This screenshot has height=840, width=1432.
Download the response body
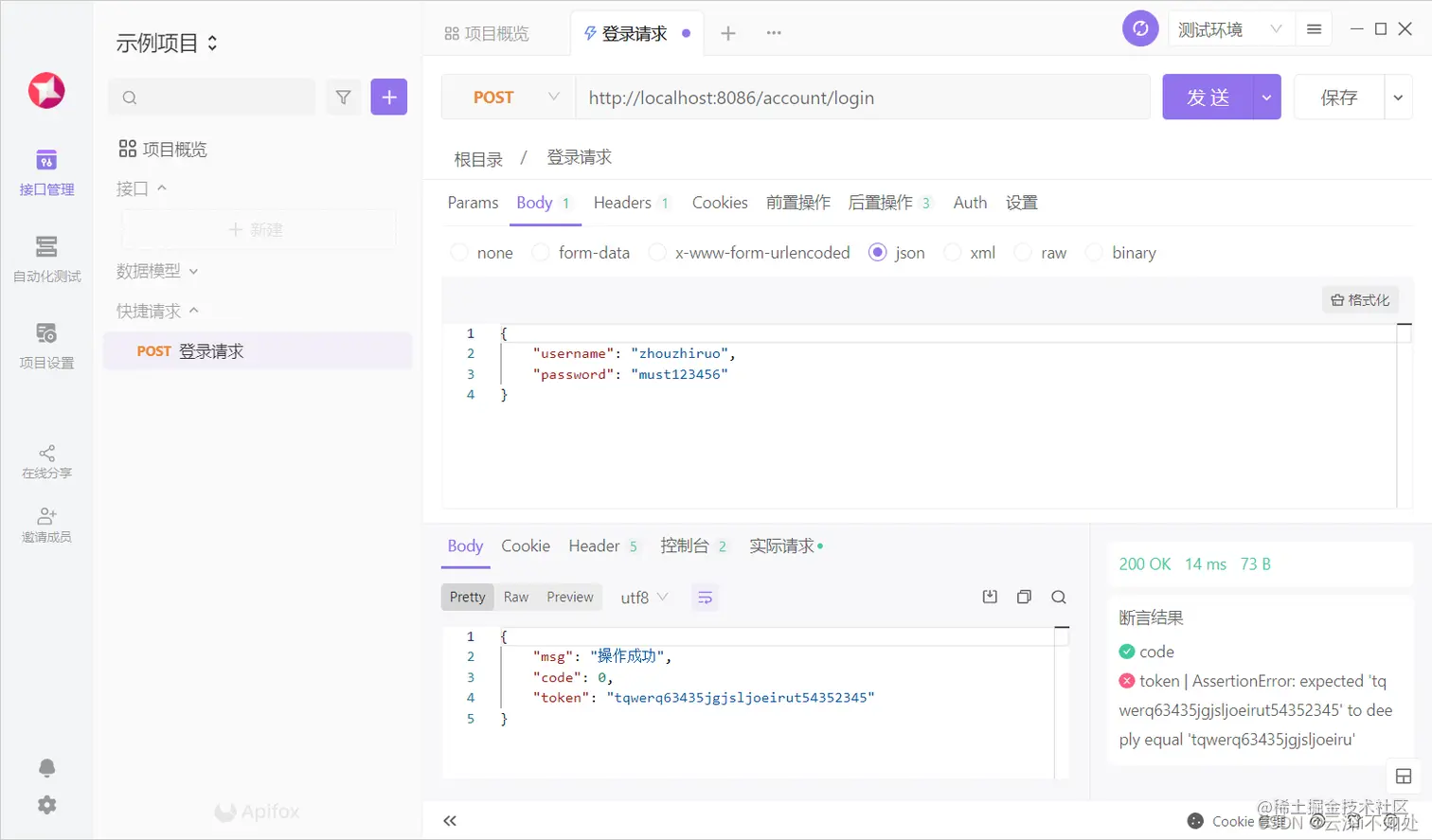click(x=990, y=597)
